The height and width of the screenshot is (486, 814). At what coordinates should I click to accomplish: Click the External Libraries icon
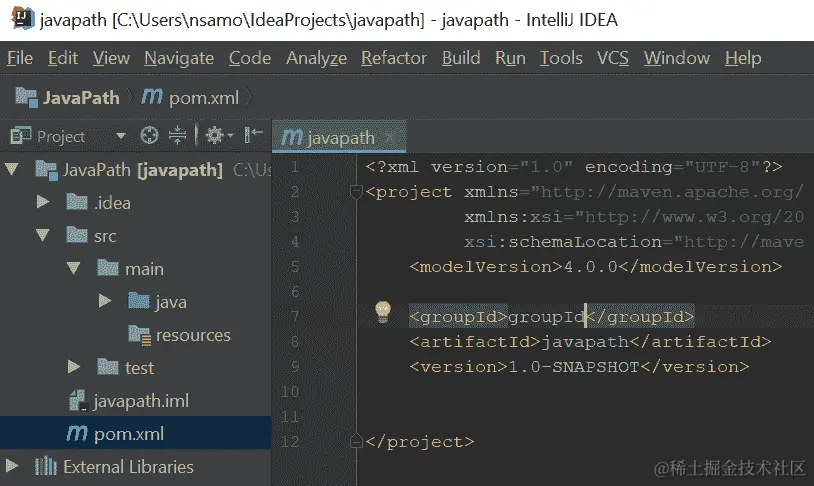click(x=45, y=466)
